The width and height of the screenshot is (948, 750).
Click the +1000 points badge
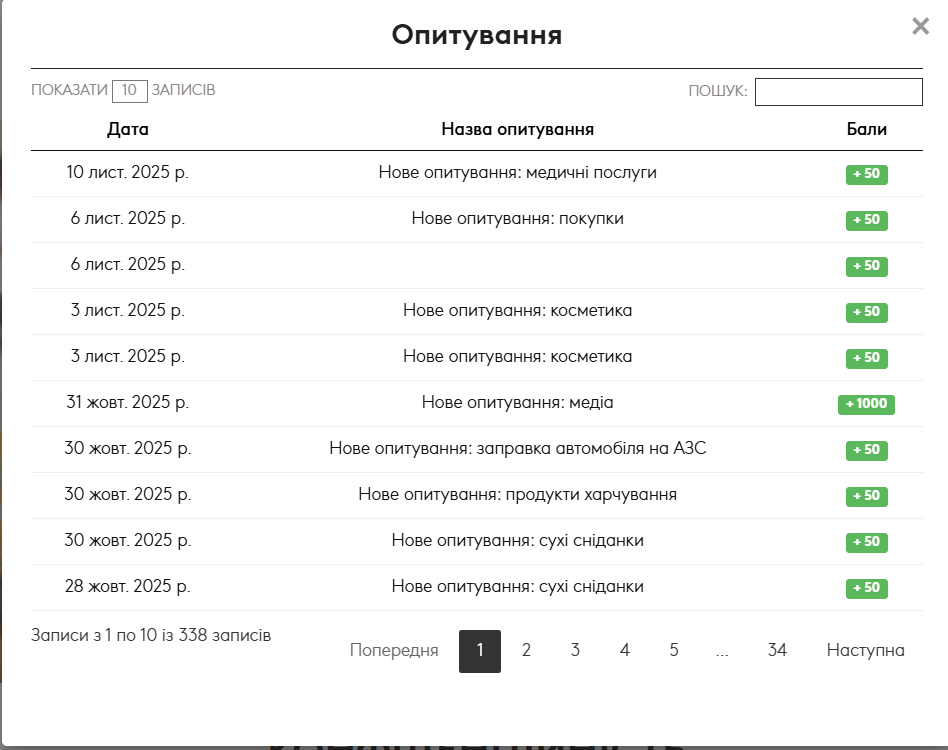[866, 404]
